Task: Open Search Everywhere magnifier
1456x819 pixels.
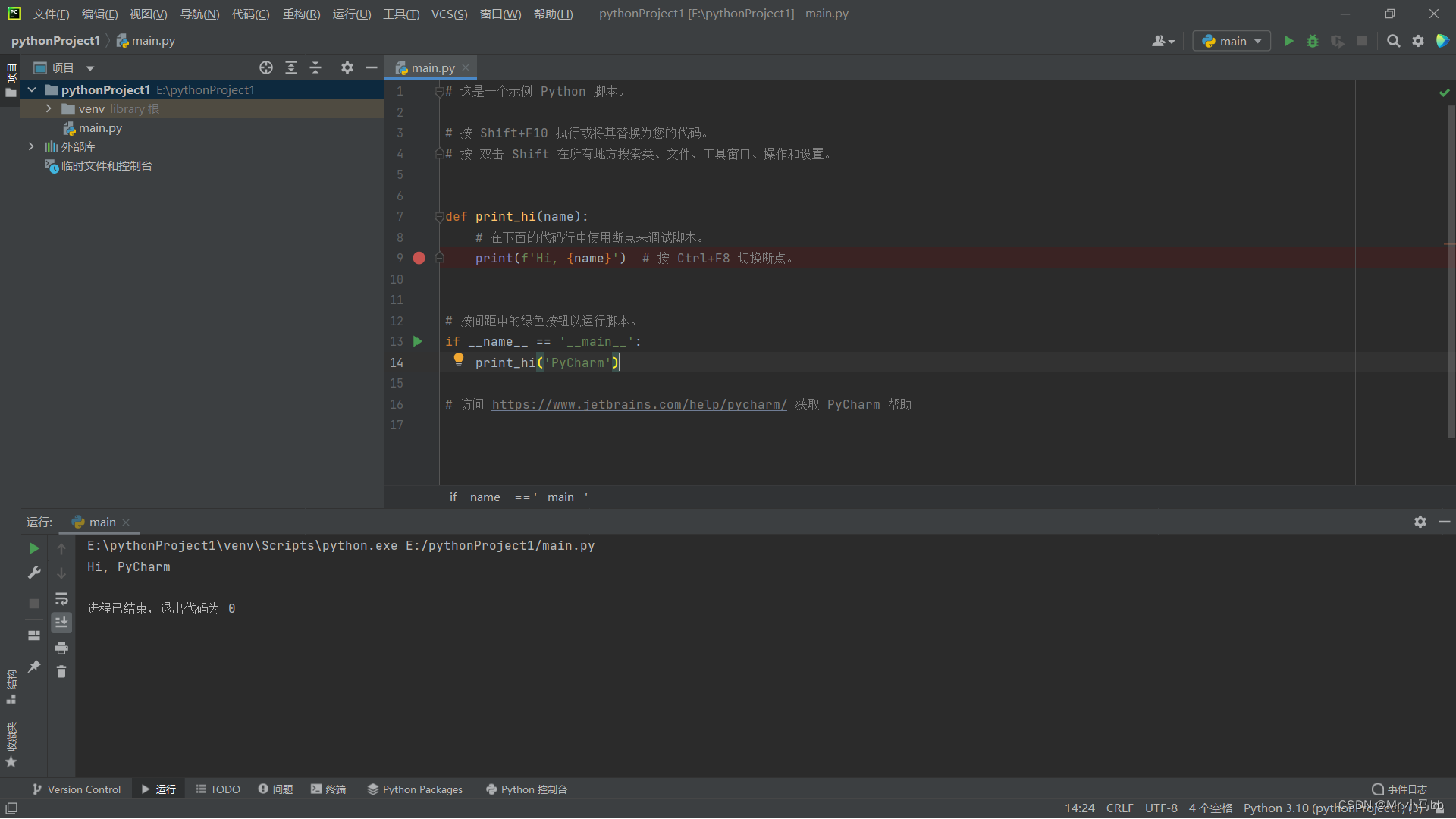Action: (x=1394, y=41)
